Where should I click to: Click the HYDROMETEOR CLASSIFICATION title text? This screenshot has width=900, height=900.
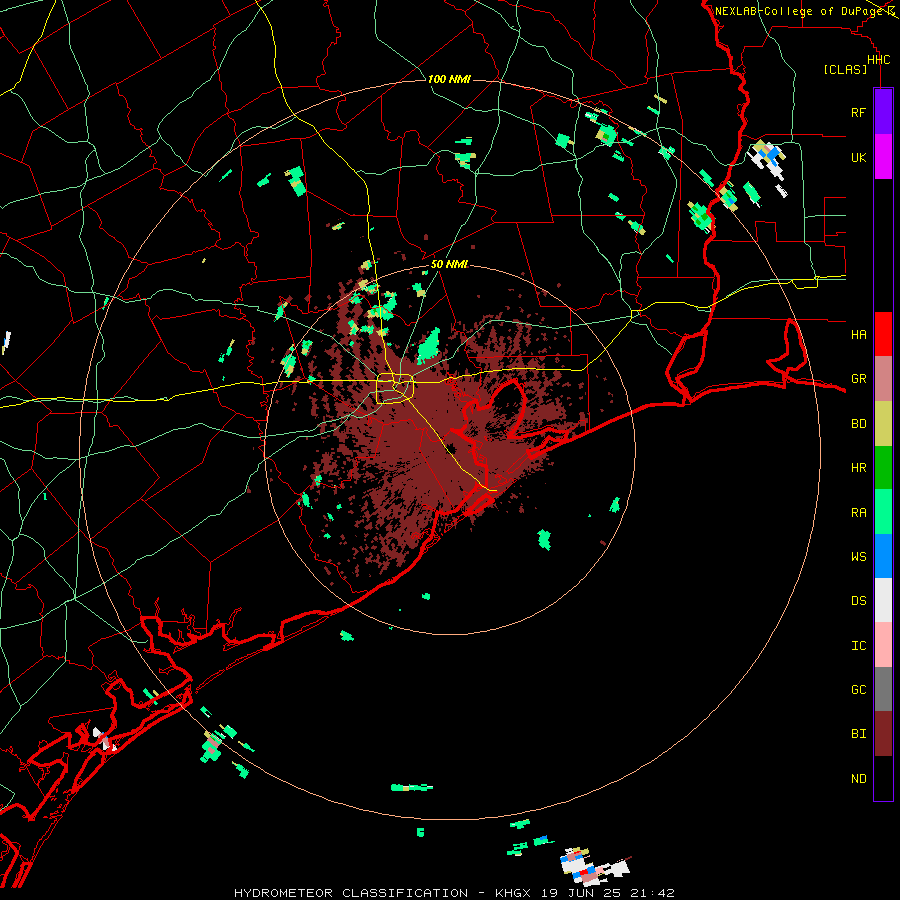tap(351, 893)
